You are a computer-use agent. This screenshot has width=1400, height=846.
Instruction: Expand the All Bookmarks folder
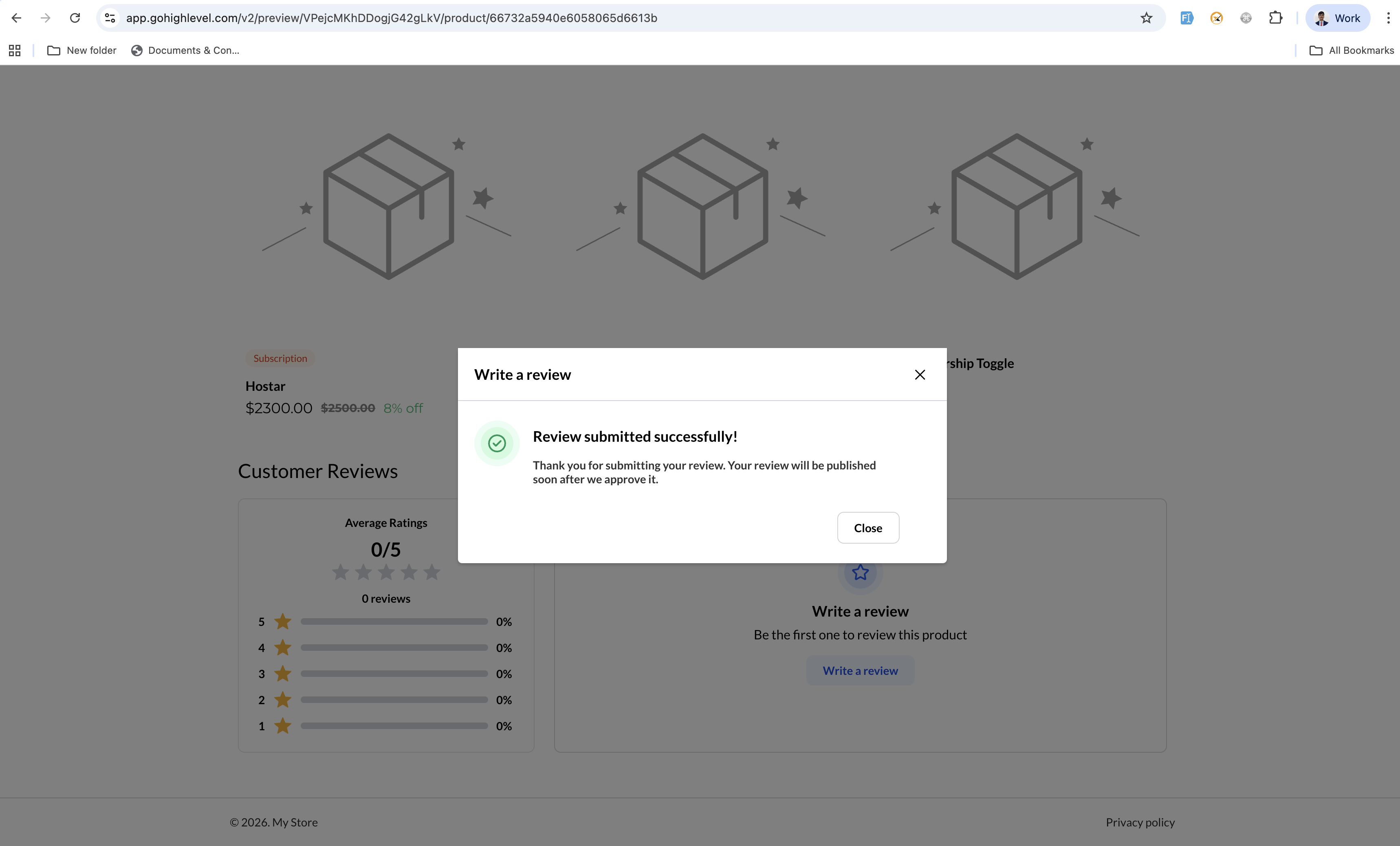click(1351, 51)
